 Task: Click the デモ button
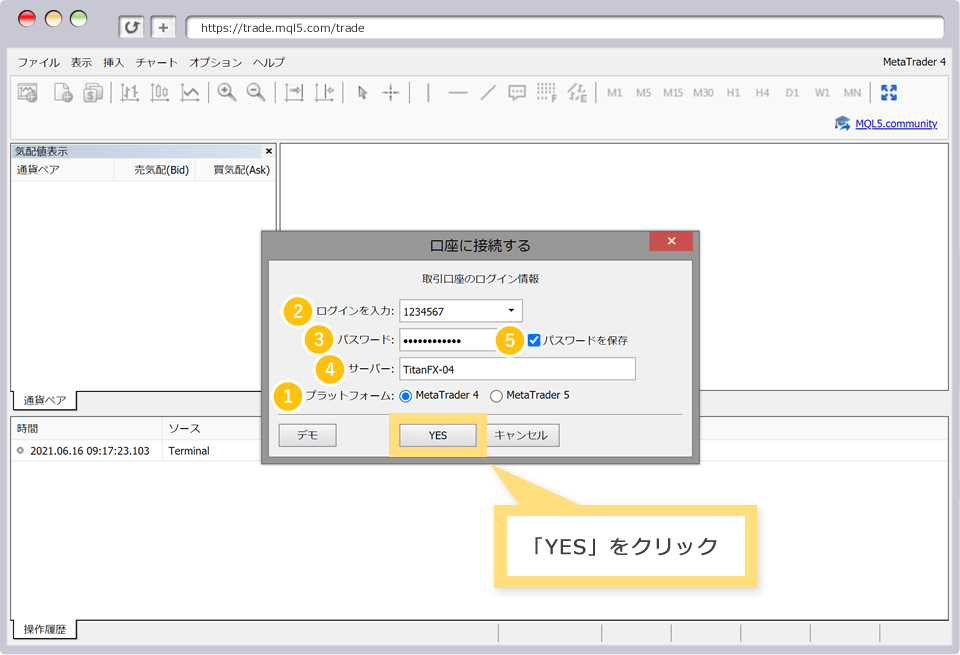pyautogui.click(x=307, y=435)
